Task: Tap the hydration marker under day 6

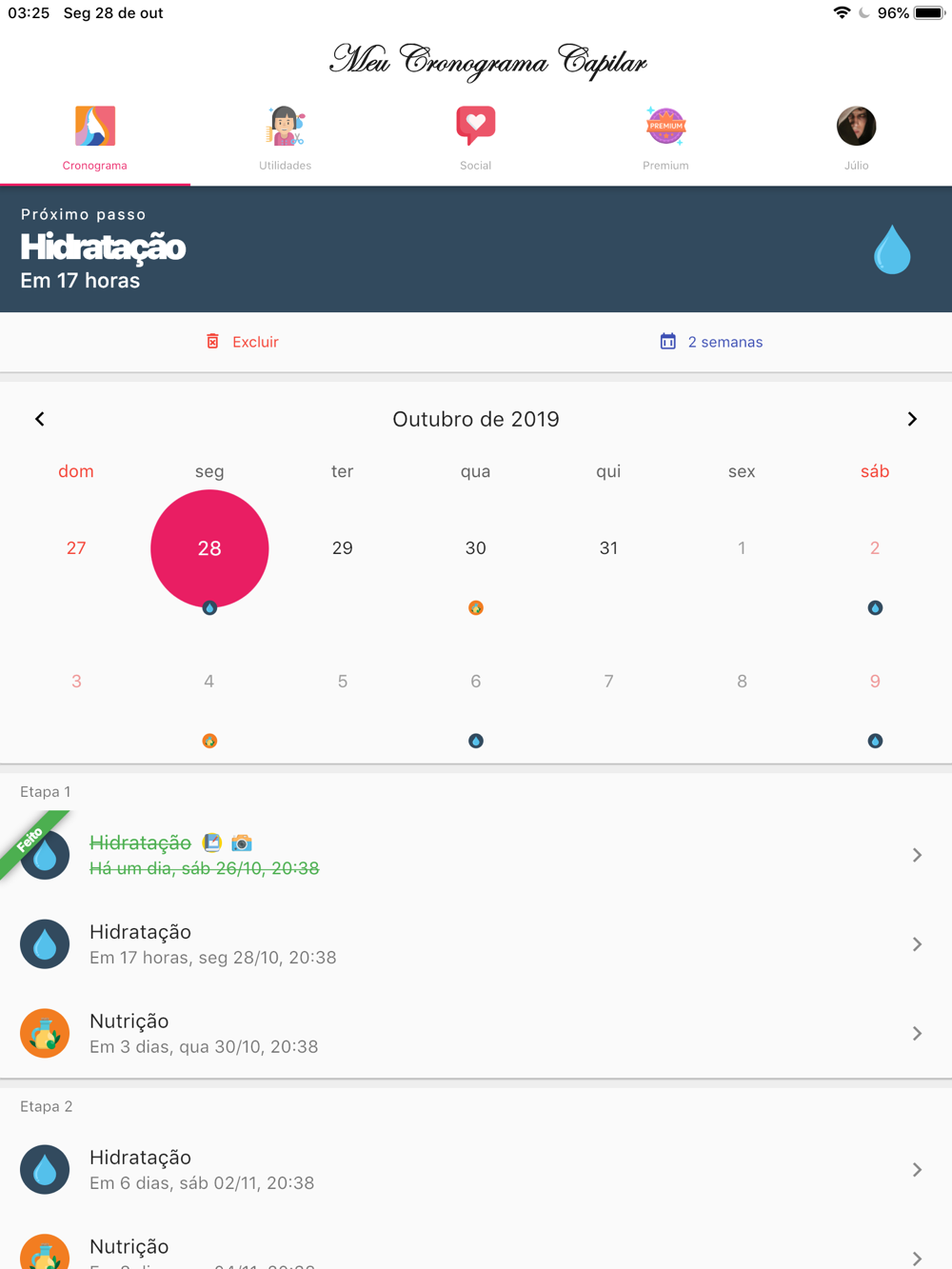Action: [476, 741]
